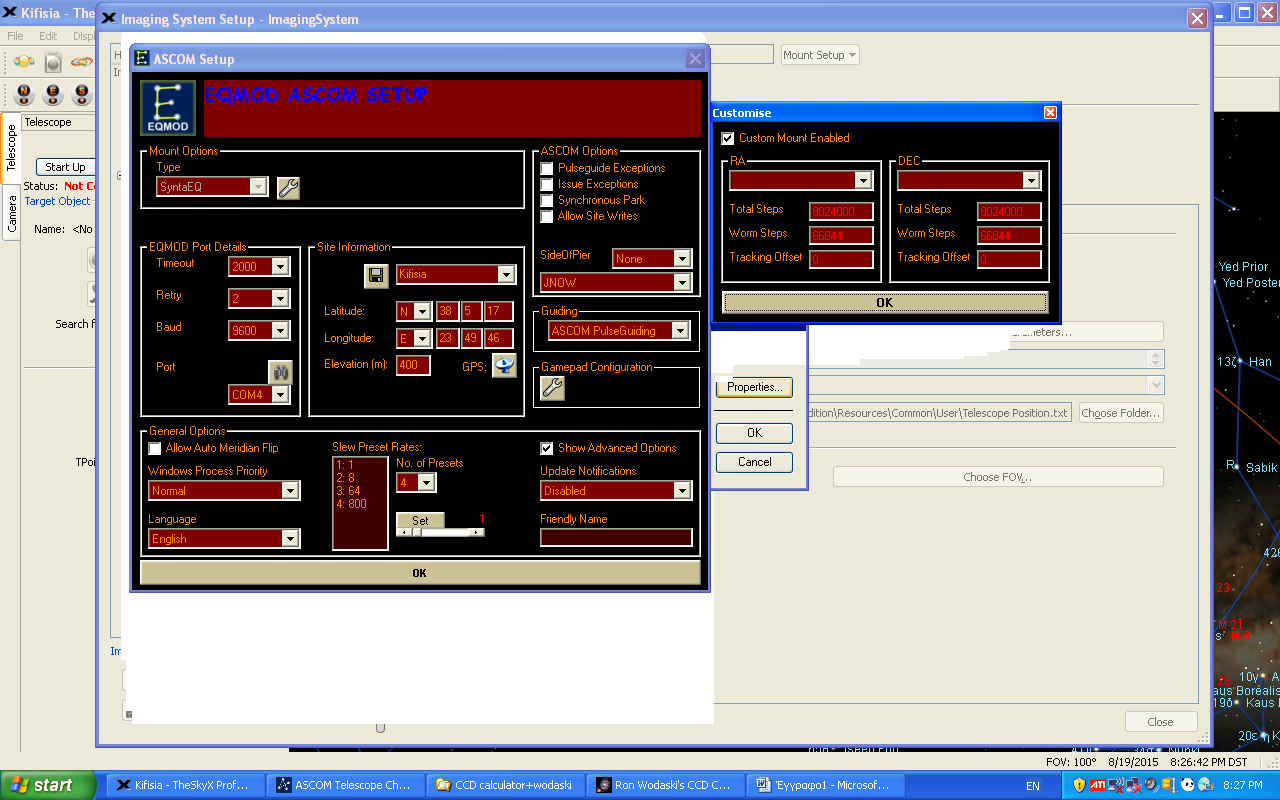Click the EQMOD logo image
This screenshot has height=800, width=1280.
168,108
